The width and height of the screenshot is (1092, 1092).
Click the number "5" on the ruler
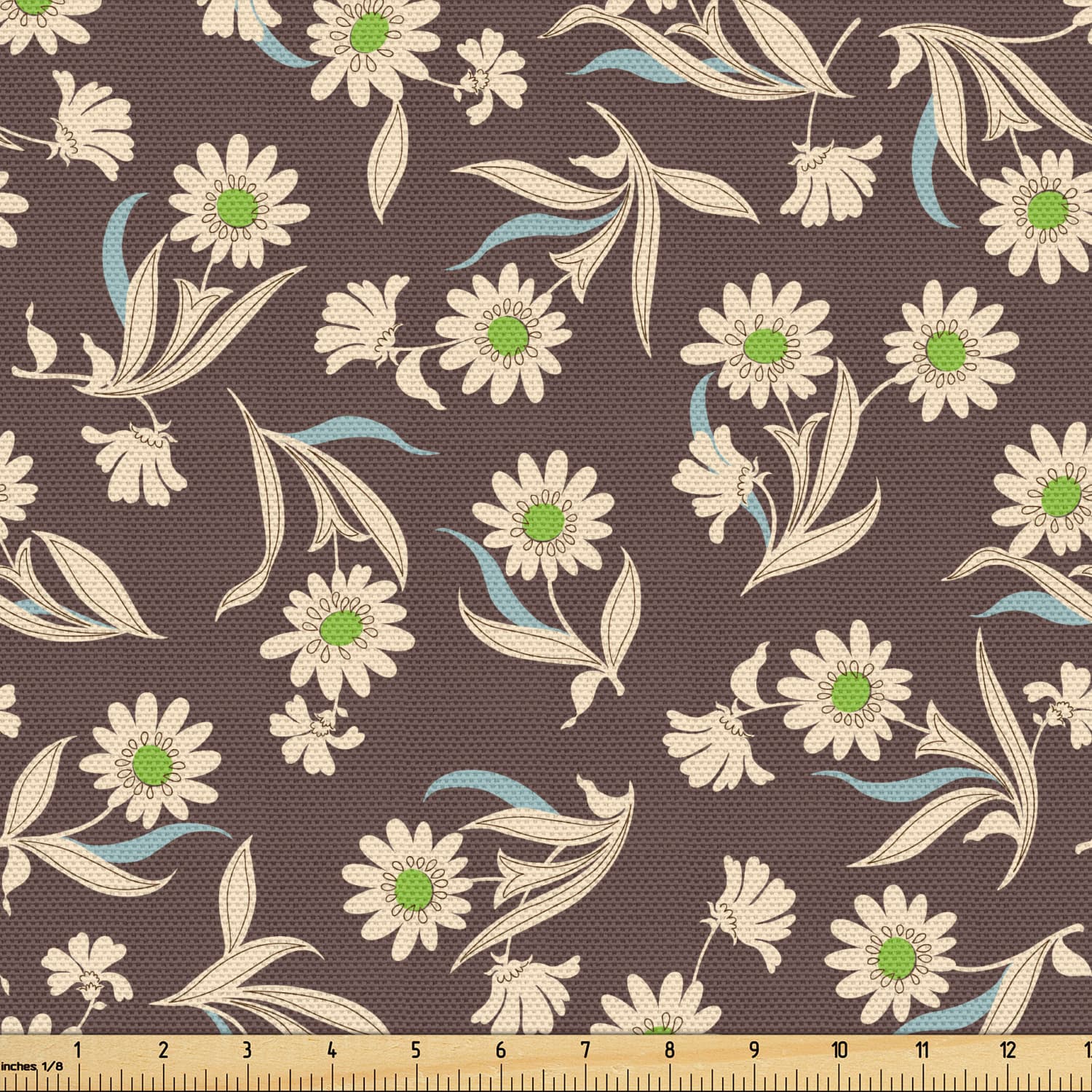pos(416,1050)
